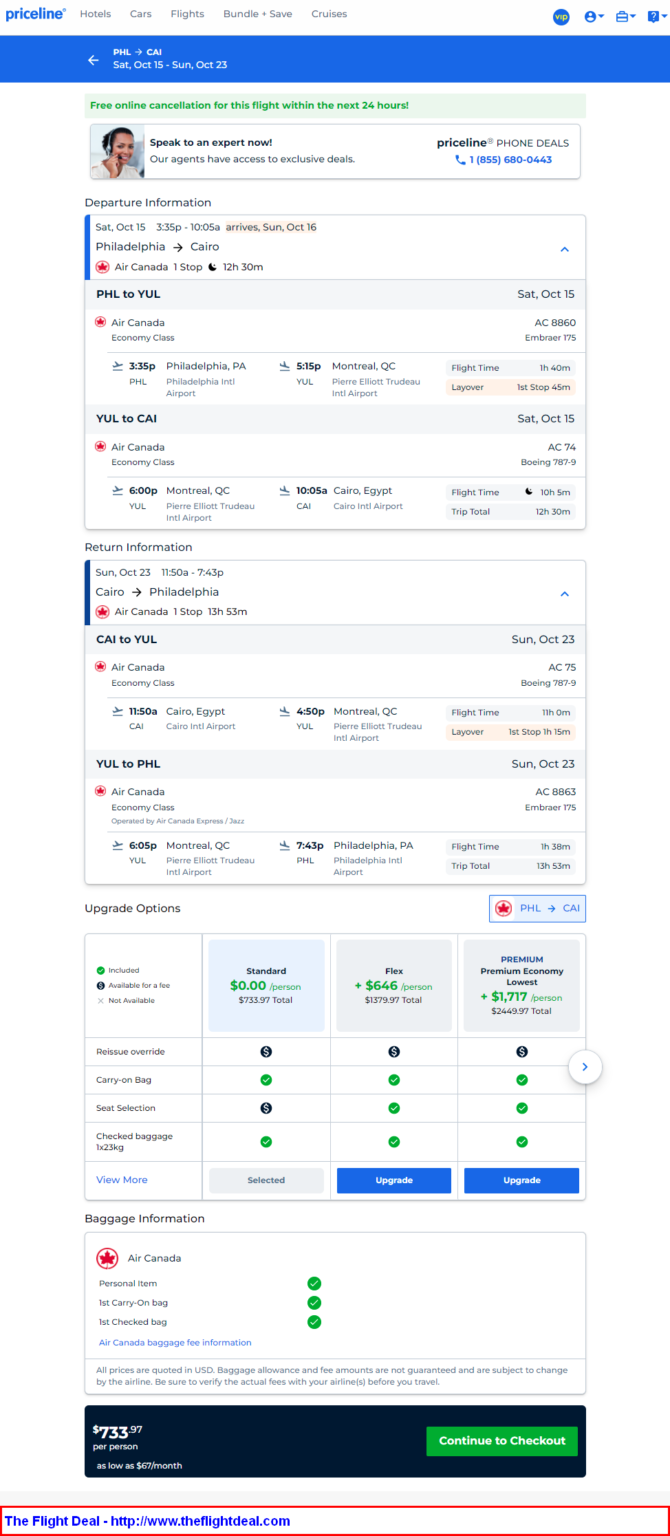Viewport: 670px width, 1536px height.
Task: Click Air Canada logo in return summary
Action: pyautogui.click(x=102, y=612)
